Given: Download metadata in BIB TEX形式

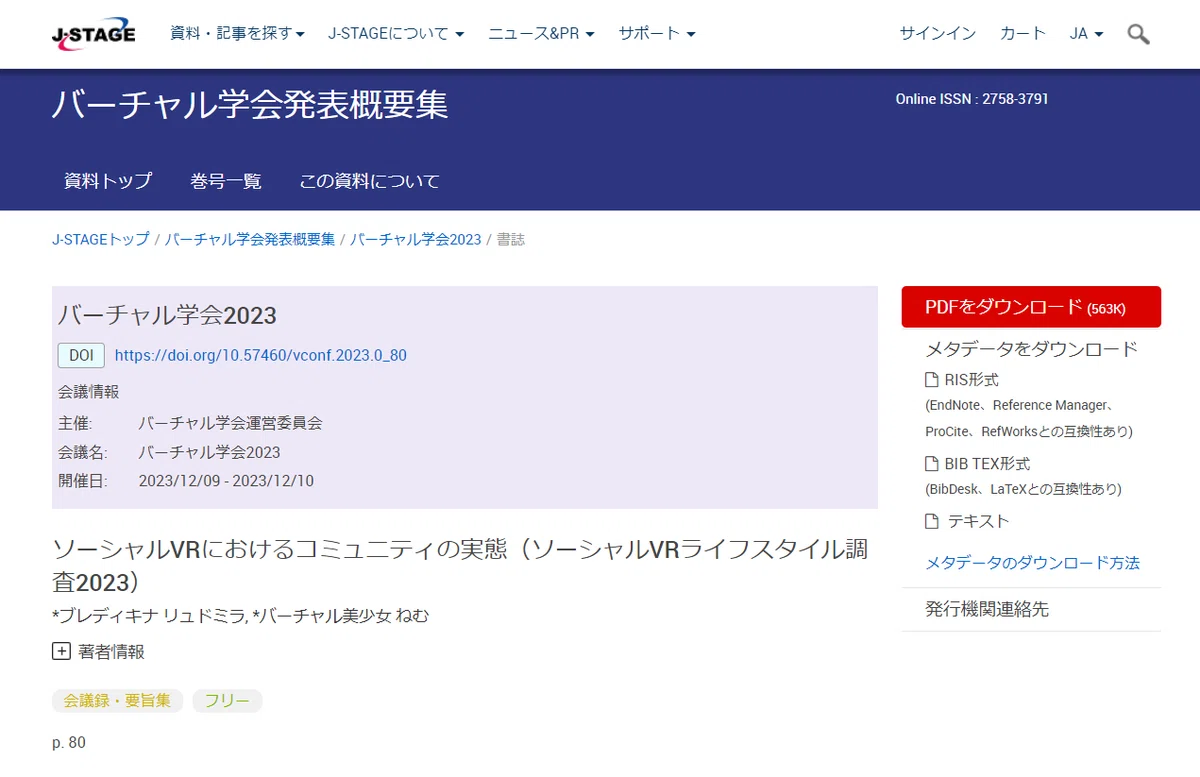Looking at the screenshot, I should [x=987, y=464].
